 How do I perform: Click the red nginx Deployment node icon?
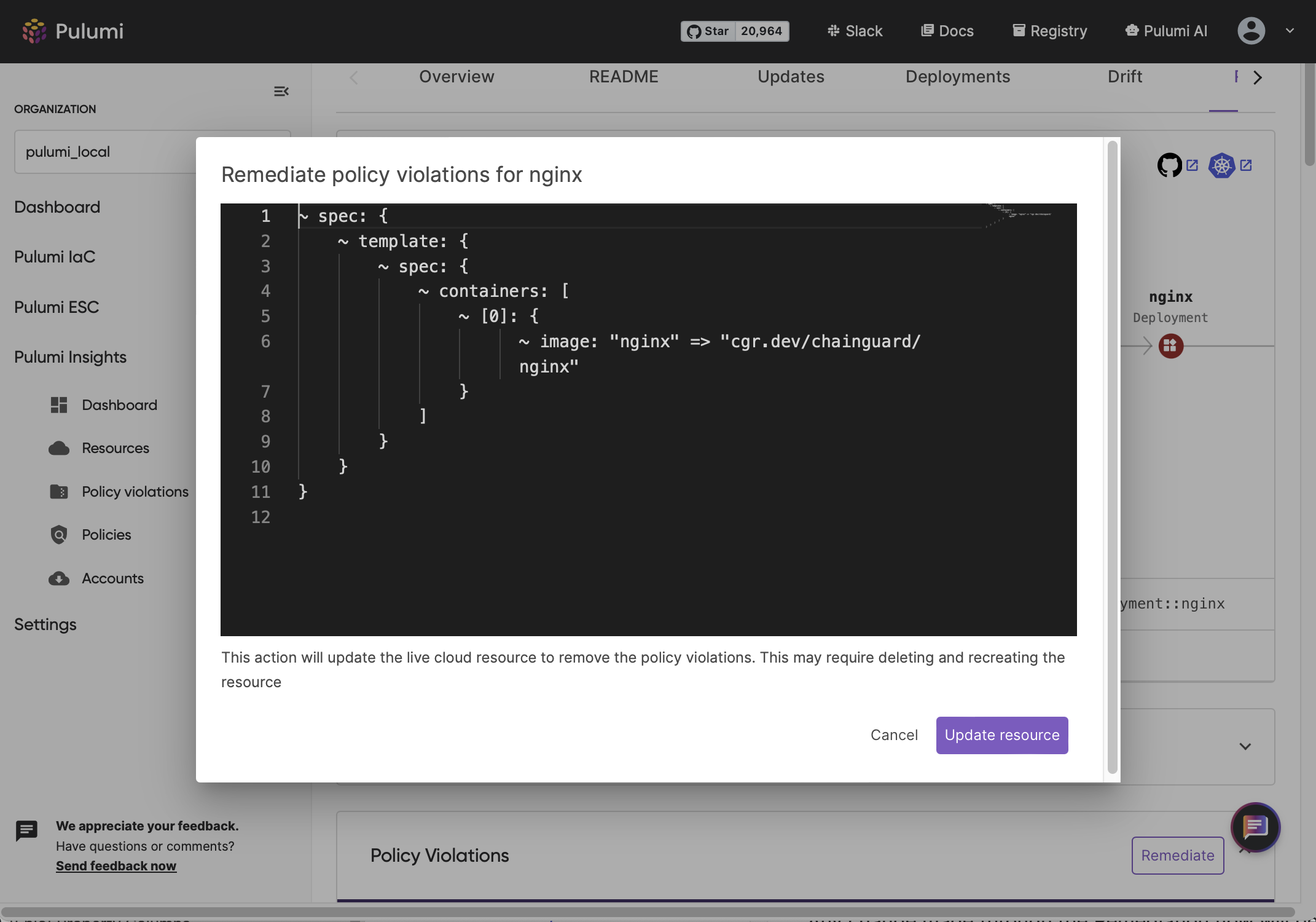click(x=1171, y=346)
